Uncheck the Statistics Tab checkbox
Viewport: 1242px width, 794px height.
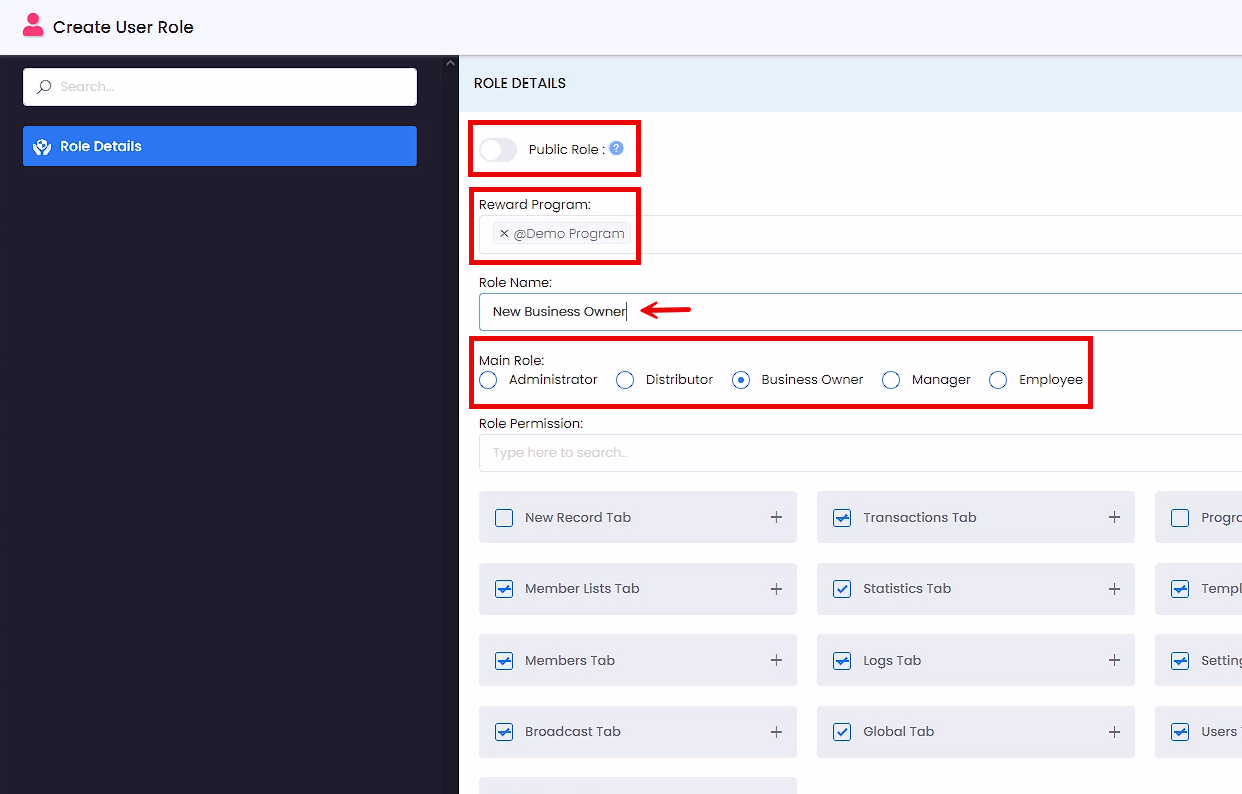click(x=842, y=589)
